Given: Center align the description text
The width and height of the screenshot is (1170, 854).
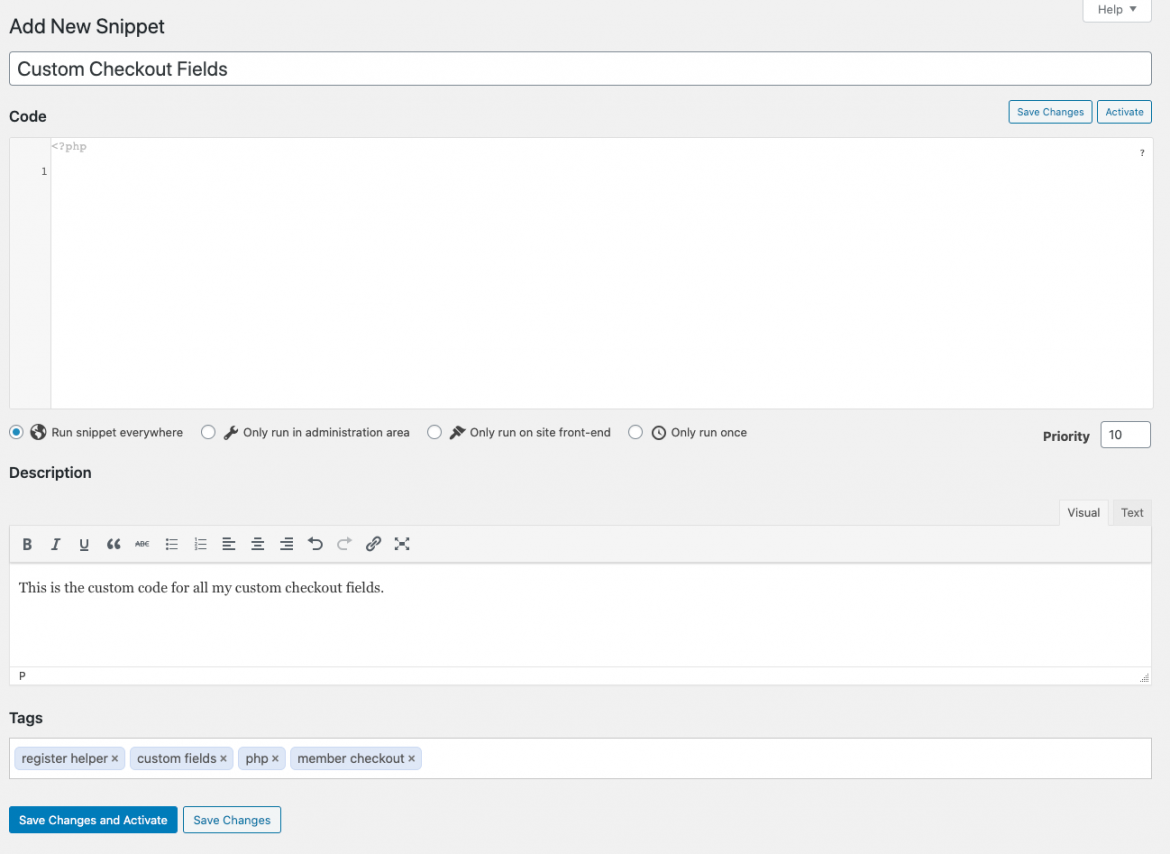Looking at the screenshot, I should click(x=258, y=544).
